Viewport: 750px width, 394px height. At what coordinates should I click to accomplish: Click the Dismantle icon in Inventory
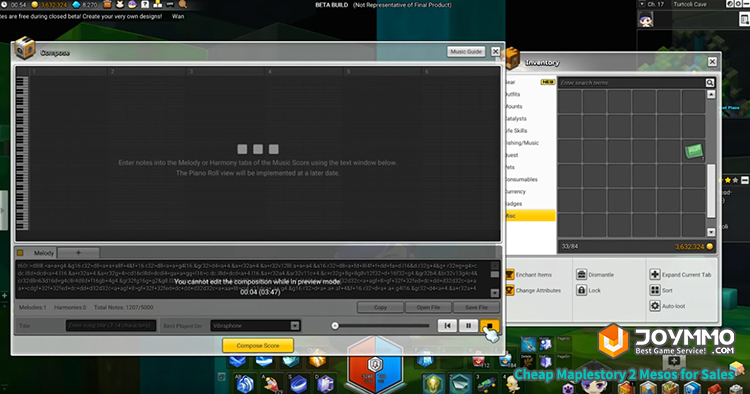(x=581, y=274)
